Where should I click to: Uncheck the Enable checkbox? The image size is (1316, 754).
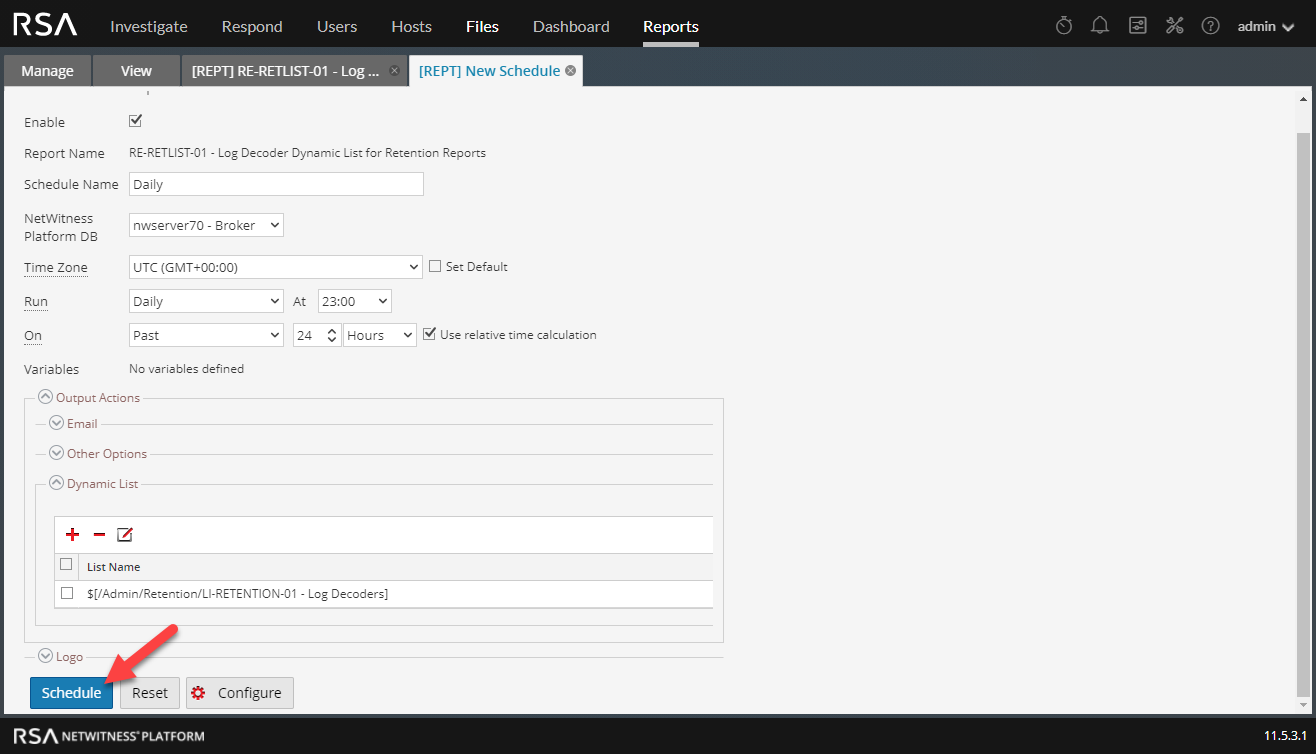click(136, 121)
